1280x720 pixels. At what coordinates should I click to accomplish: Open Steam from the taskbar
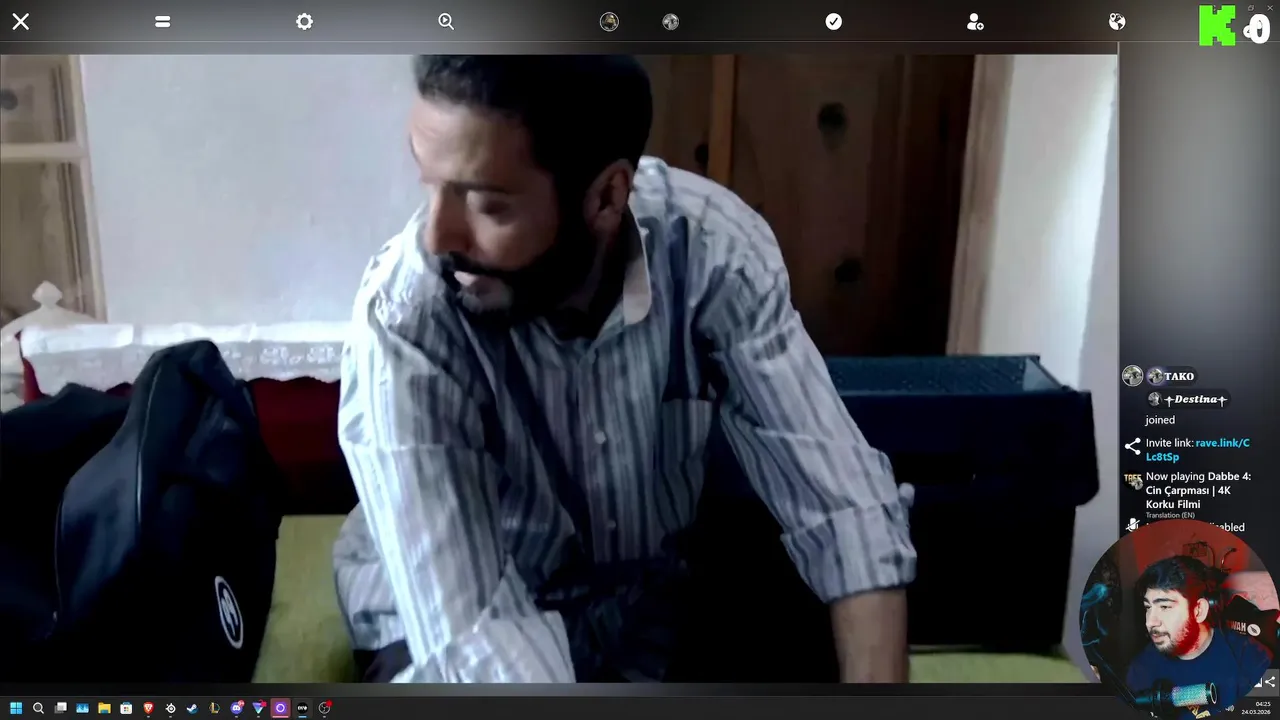pos(192,708)
